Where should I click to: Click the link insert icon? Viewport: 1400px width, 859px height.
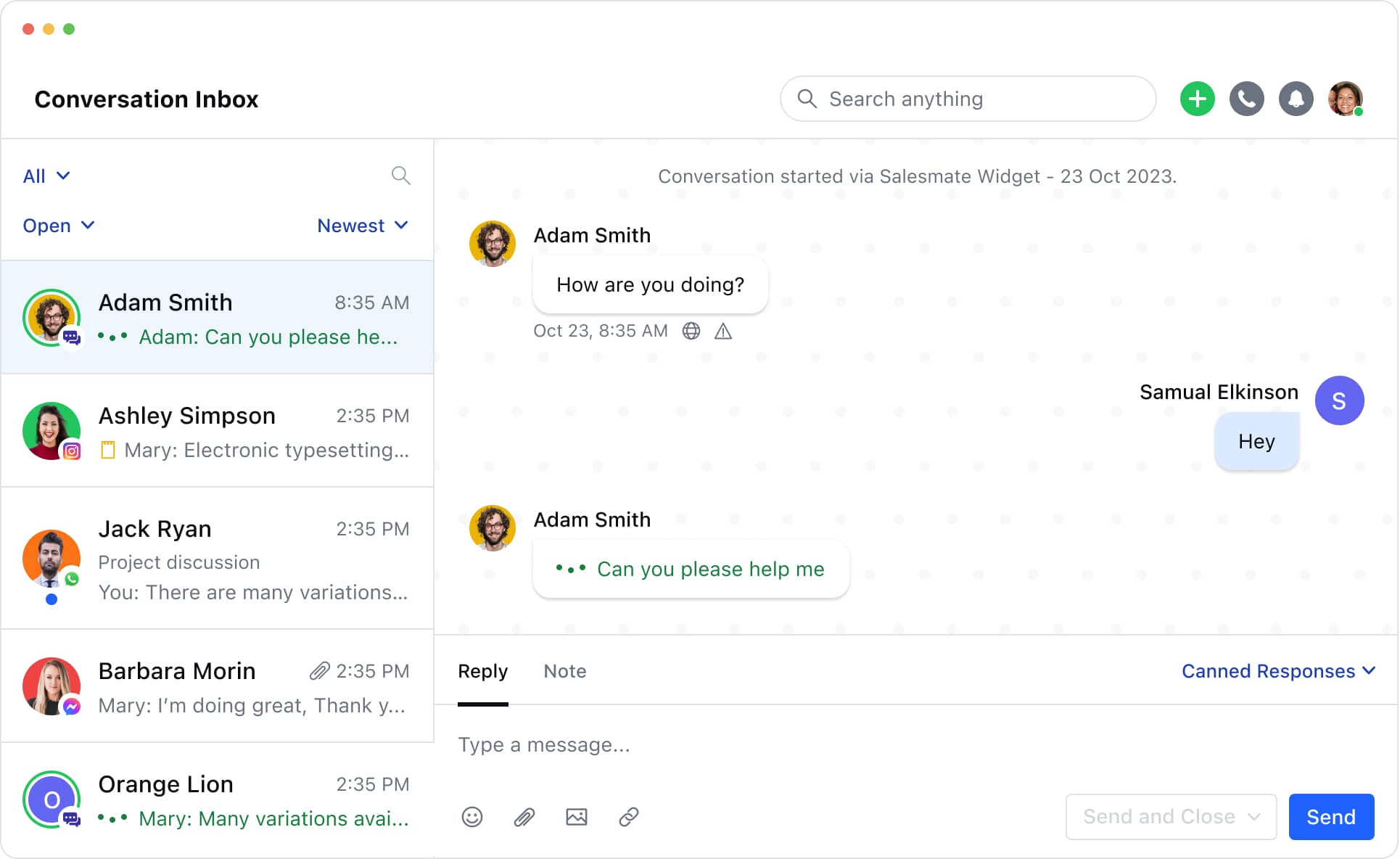pyautogui.click(x=627, y=816)
